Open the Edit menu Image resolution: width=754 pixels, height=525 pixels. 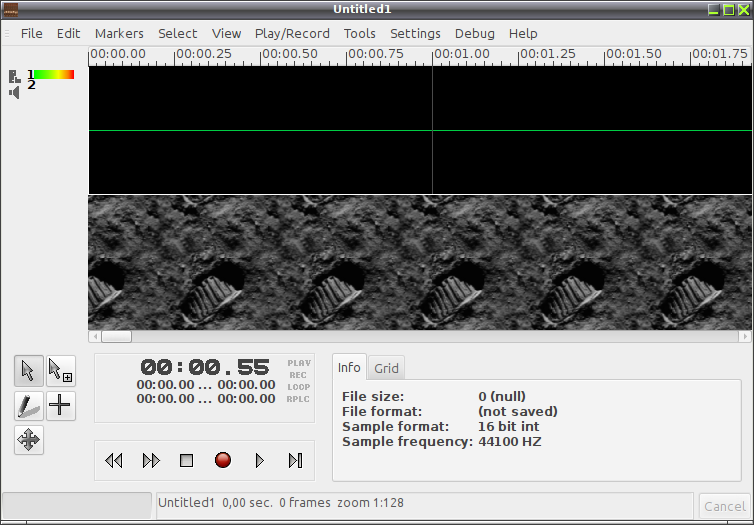(x=68, y=34)
